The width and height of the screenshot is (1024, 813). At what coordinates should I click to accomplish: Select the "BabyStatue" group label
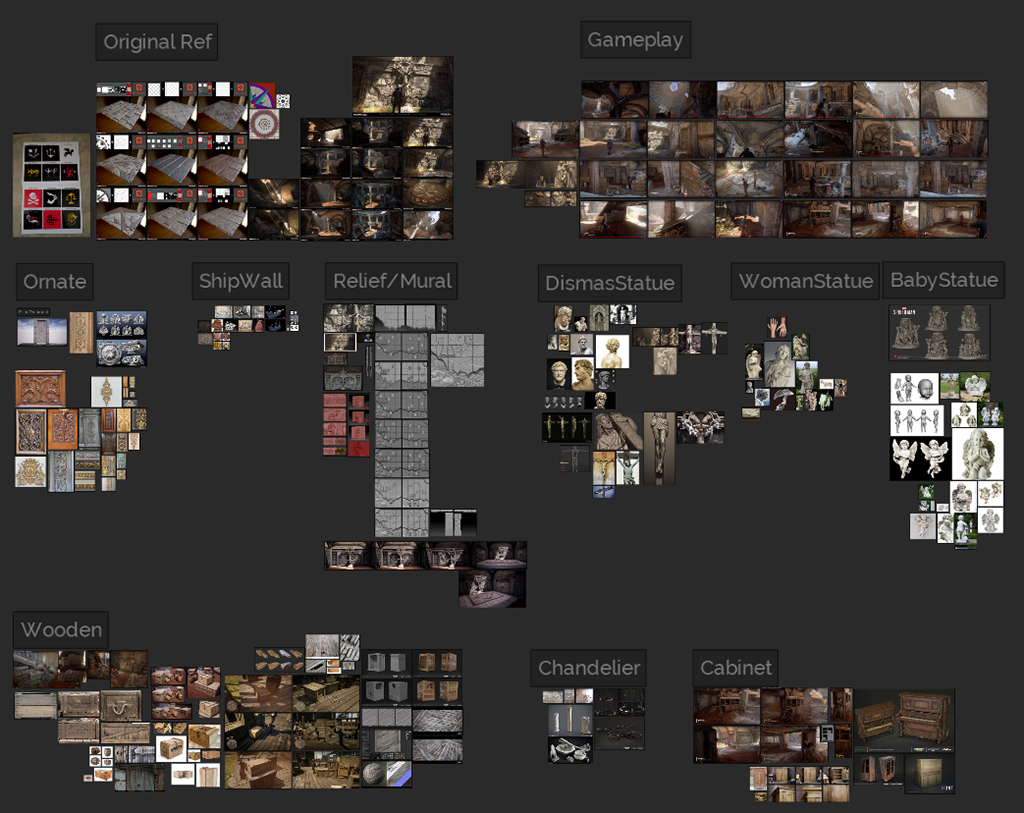(x=944, y=279)
